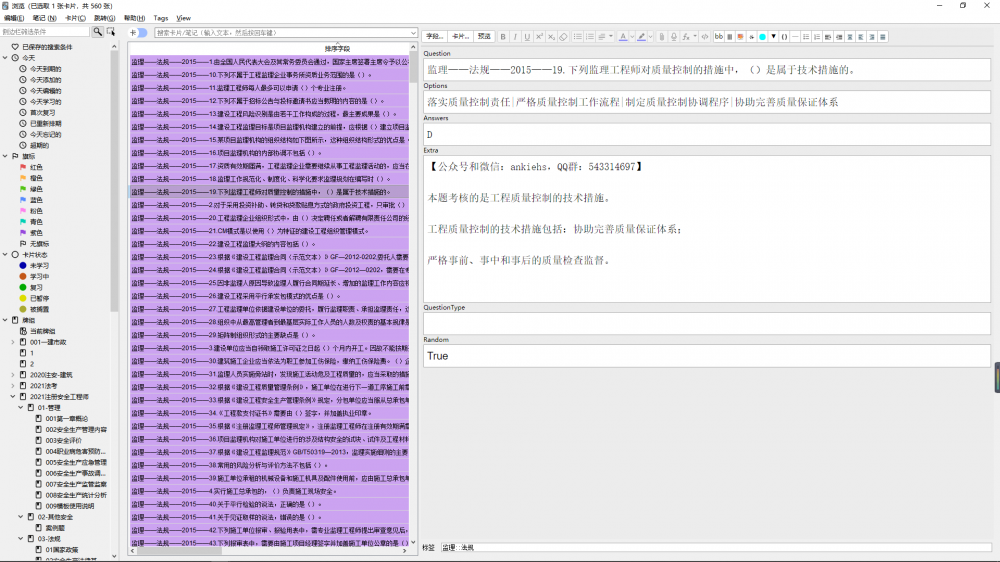Click the curly braces {} toolbar icon
Viewport: 1000px width, 562px height.
pyautogui.click(x=784, y=37)
